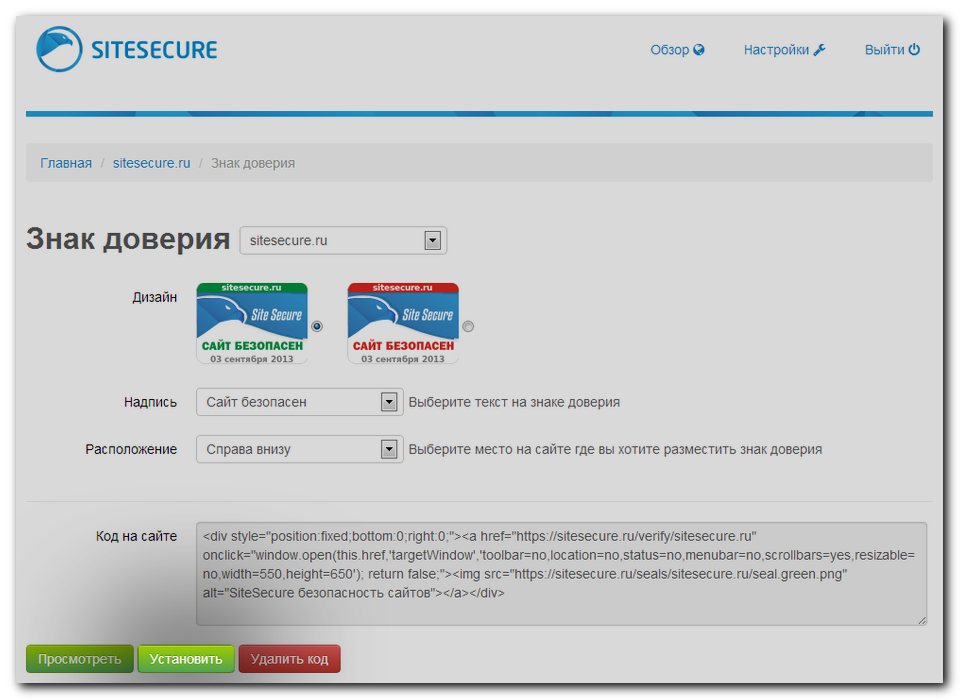The height and width of the screenshot is (700, 960).
Task: Go to Главная breadcrumb link
Action: tap(66, 163)
